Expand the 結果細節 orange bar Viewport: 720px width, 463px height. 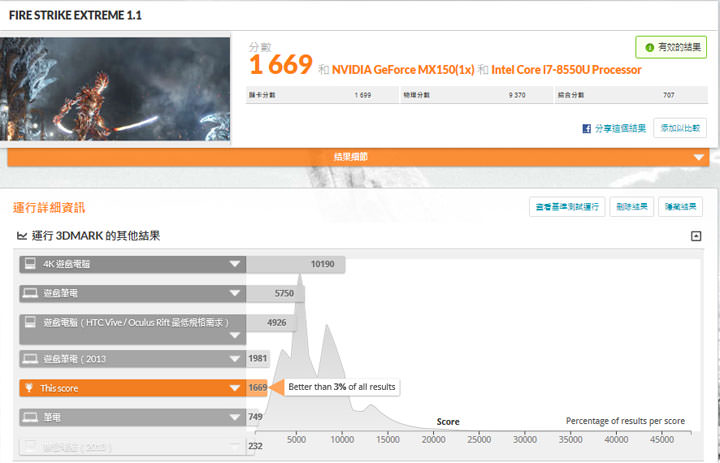(x=699, y=157)
